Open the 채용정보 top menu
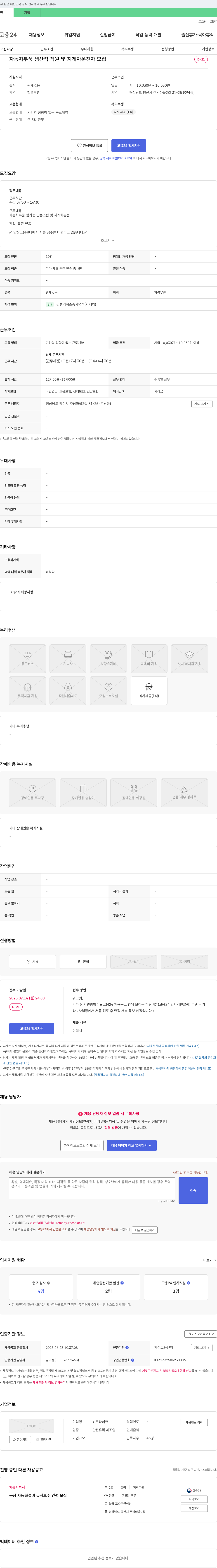 coord(37,35)
